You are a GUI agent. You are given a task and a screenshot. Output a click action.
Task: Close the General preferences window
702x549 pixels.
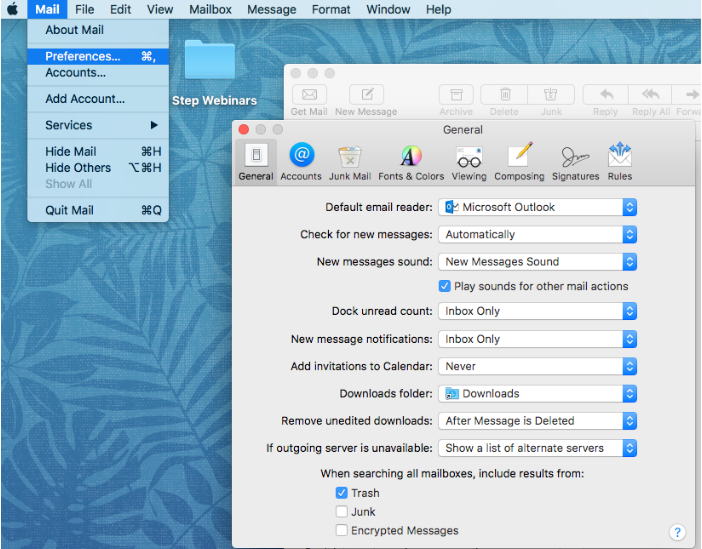coord(244,129)
